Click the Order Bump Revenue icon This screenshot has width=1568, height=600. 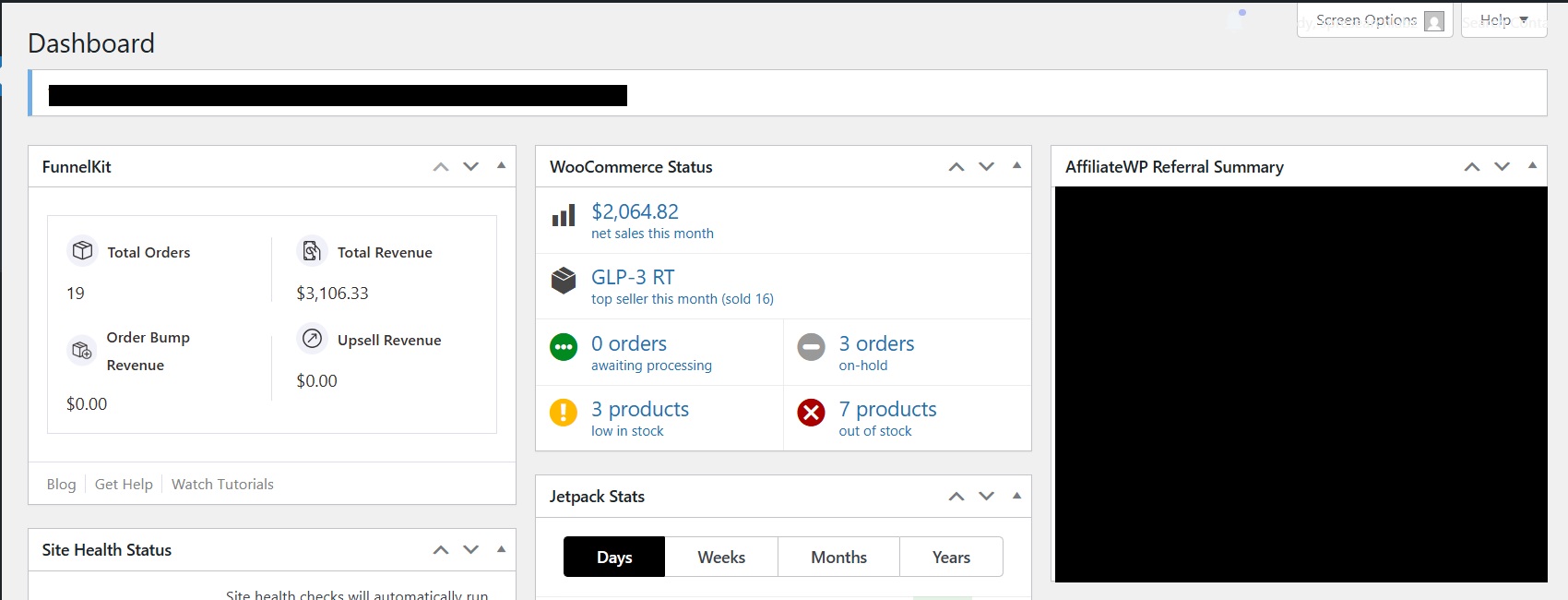[x=82, y=351]
